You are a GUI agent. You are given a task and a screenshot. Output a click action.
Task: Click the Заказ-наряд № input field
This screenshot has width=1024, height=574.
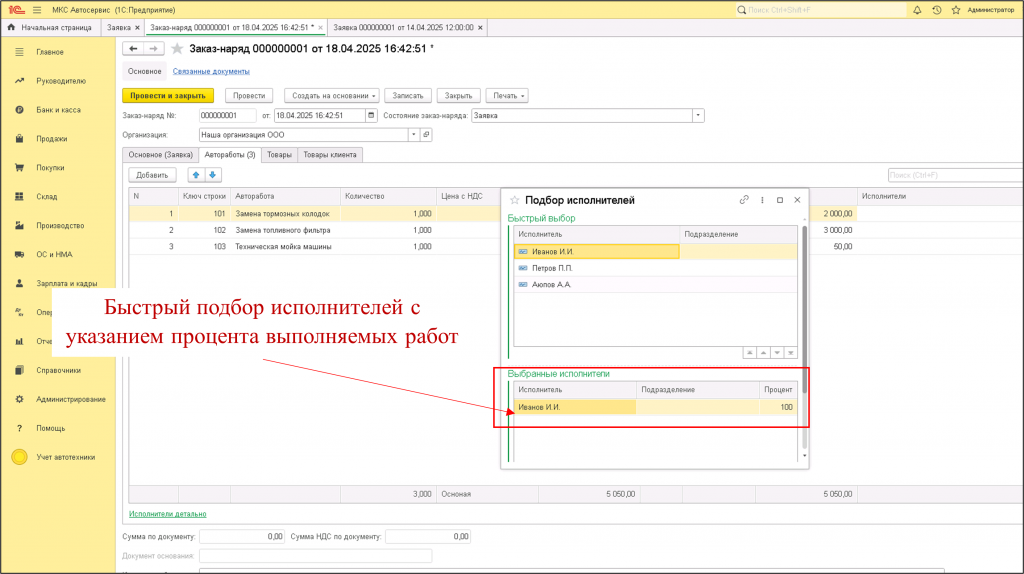click(227, 116)
